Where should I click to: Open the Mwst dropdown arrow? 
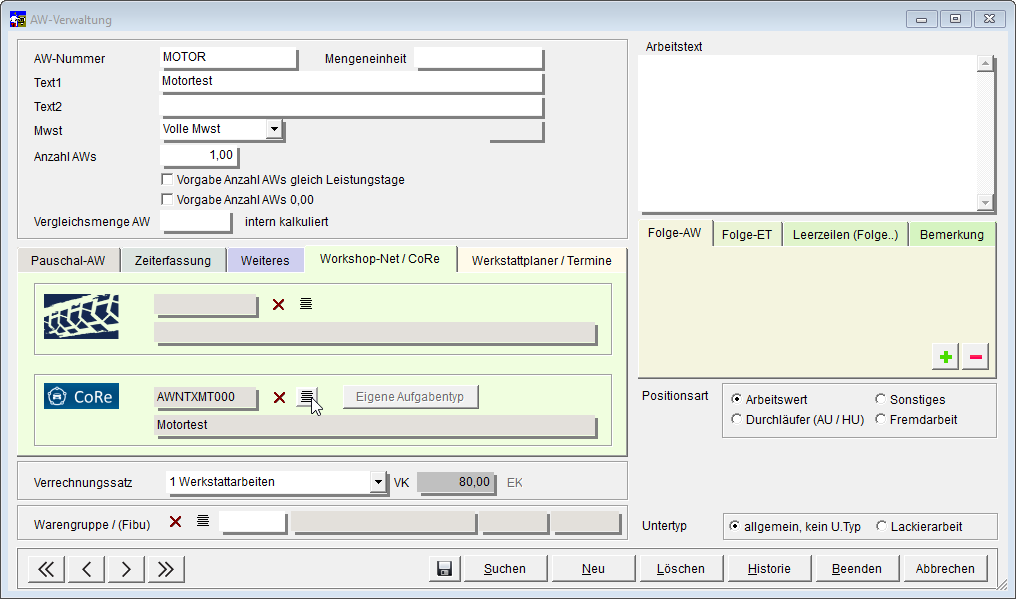click(x=274, y=129)
